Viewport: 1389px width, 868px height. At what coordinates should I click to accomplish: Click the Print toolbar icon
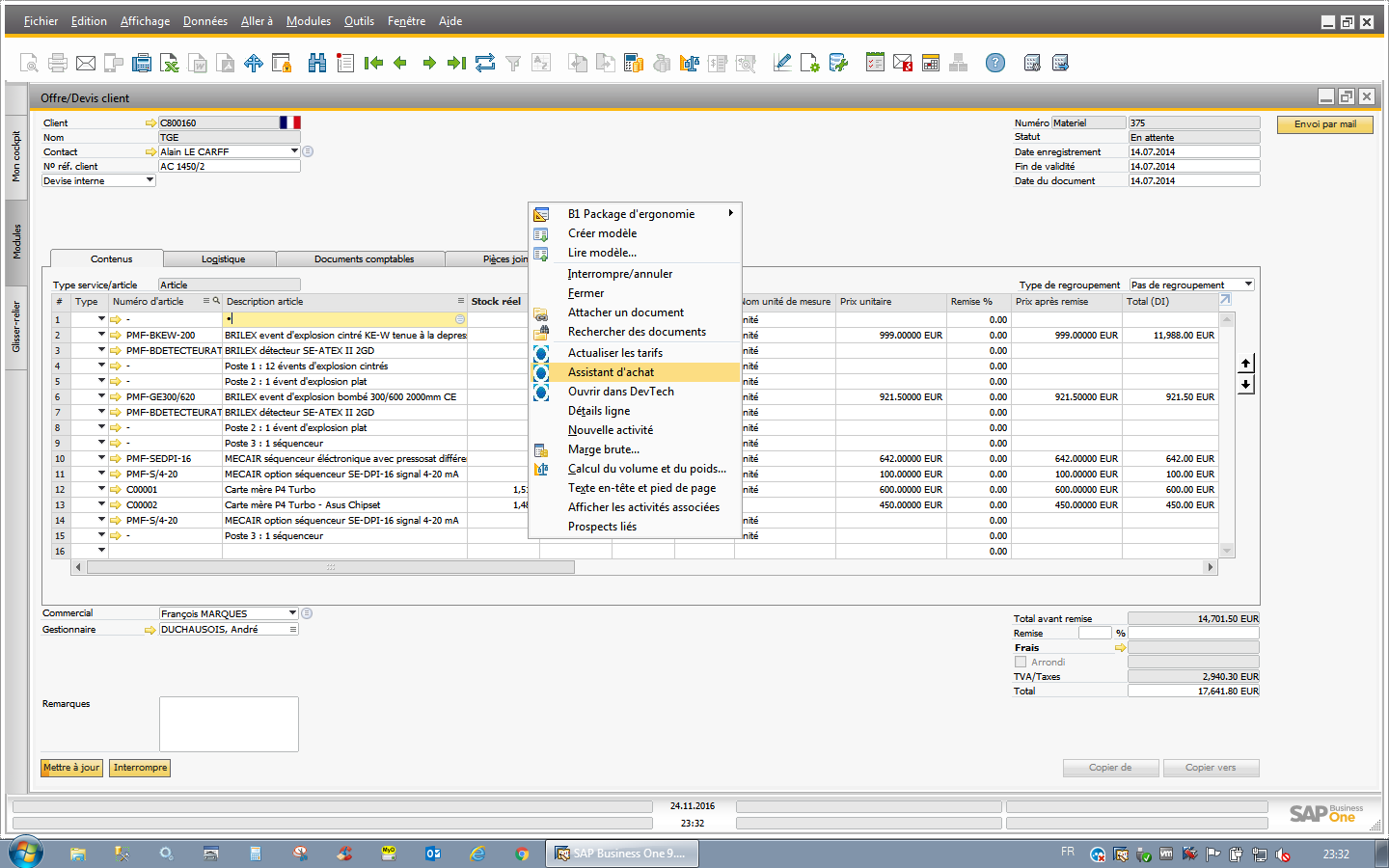point(58,64)
